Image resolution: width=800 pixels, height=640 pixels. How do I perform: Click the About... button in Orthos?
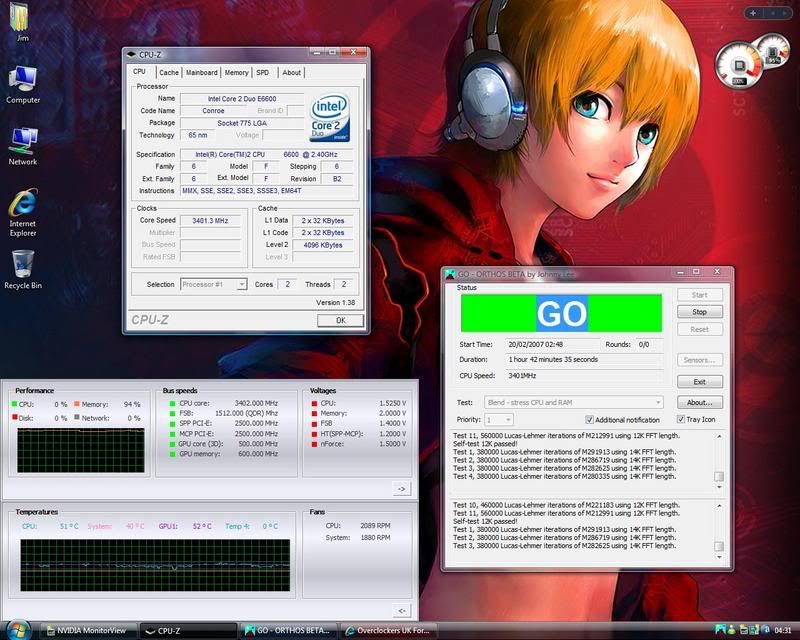click(699, 402)
